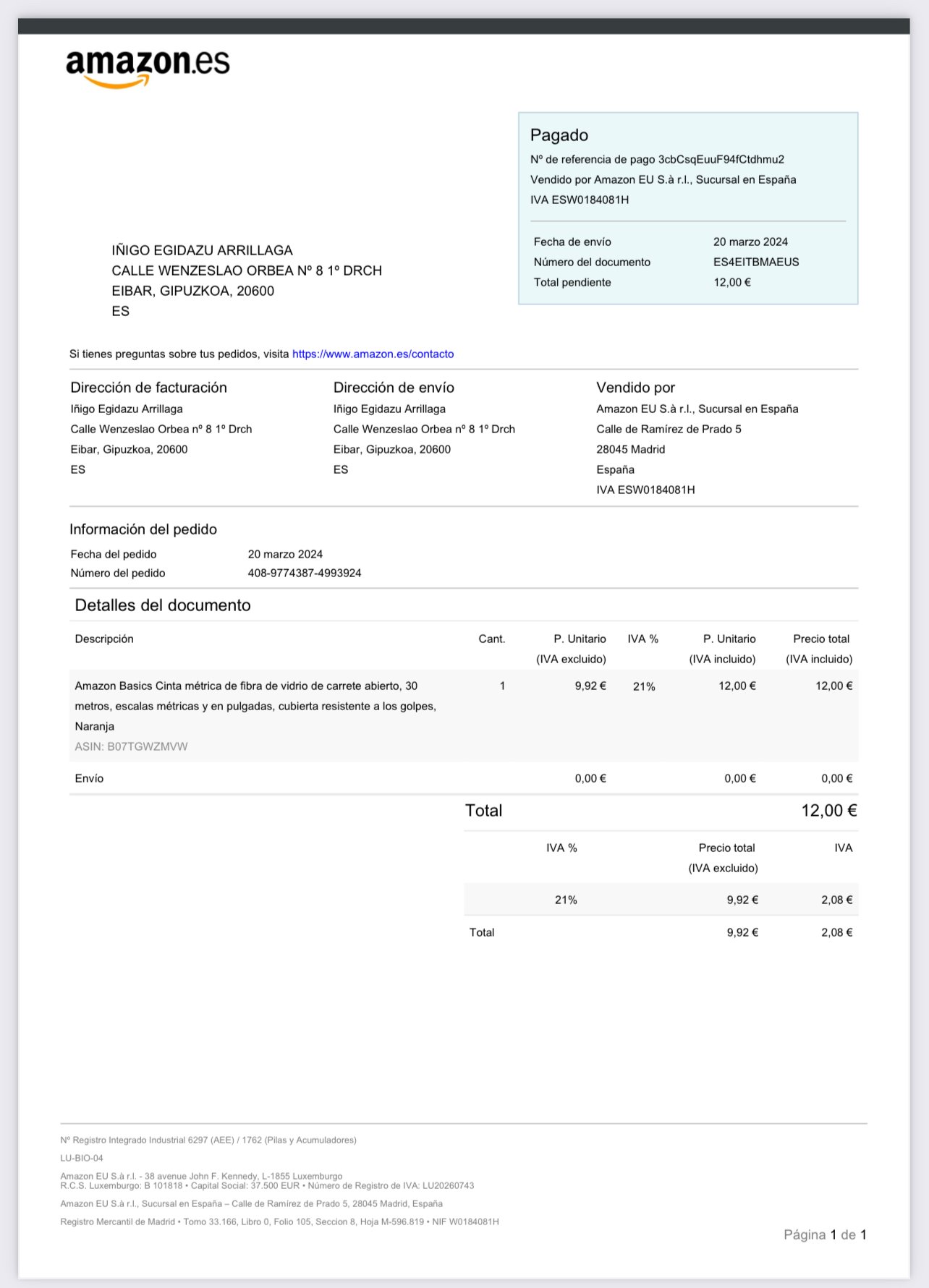
Task: Click the 'IVA' header in summary table
Action: click(x=843, y=848)
